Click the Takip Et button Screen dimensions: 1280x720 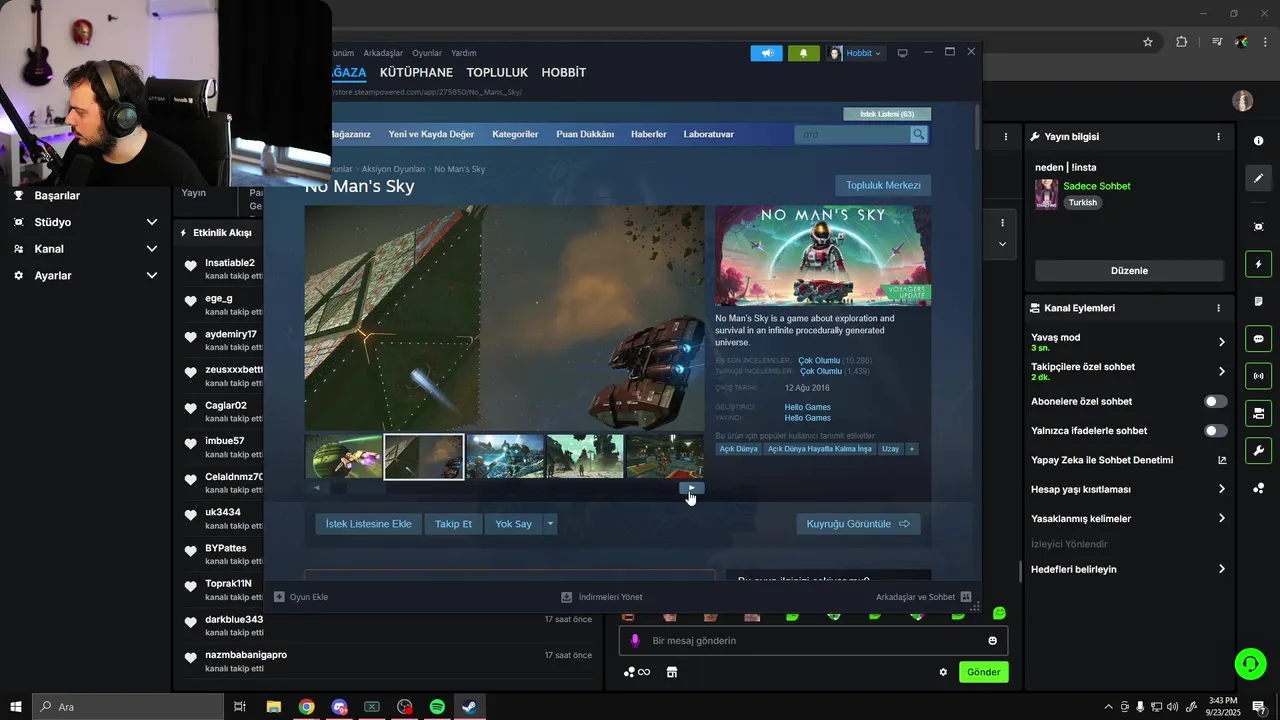453,524
